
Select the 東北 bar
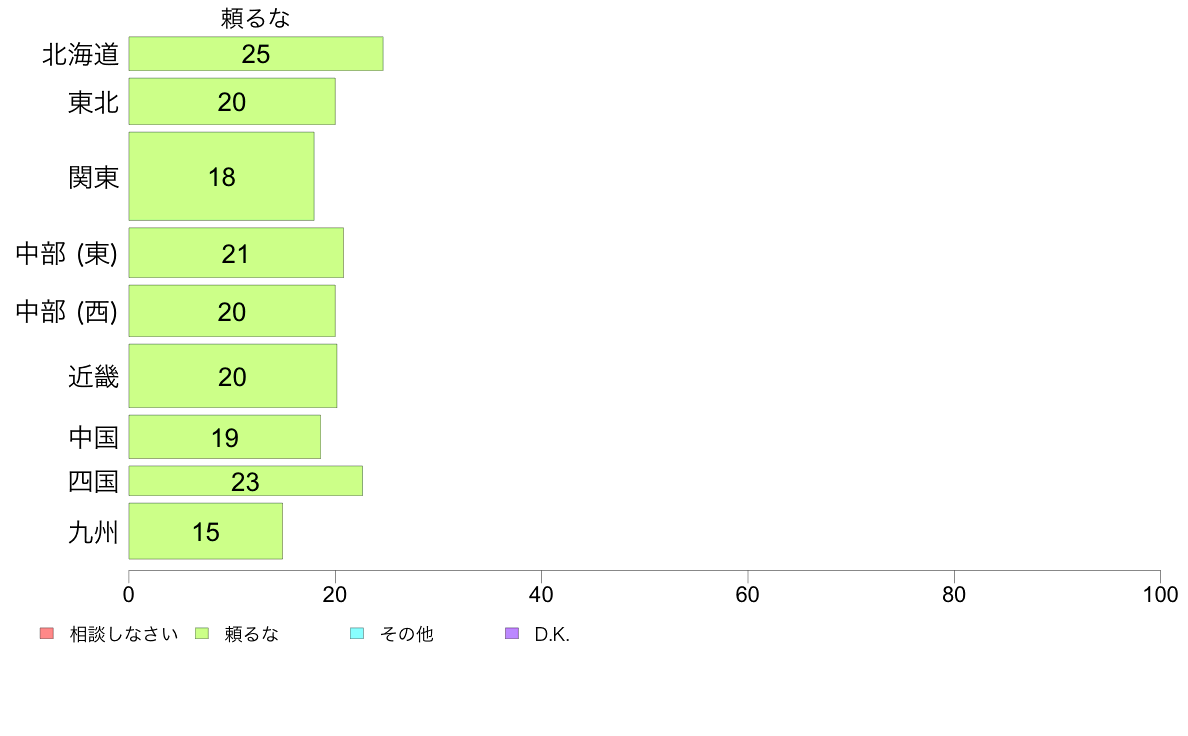coord(232,102)
